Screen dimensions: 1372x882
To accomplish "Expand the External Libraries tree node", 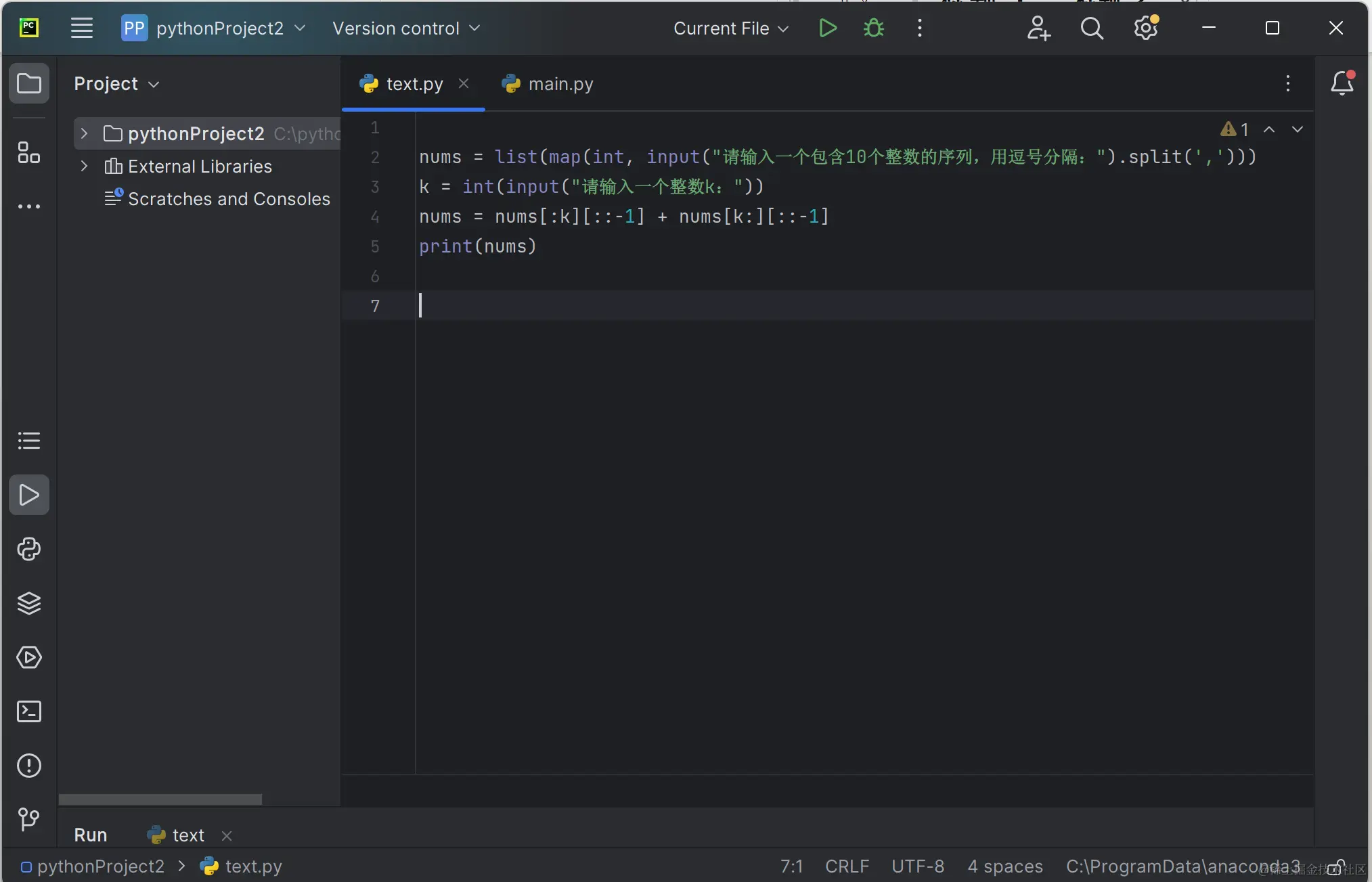I will coord(84,166).
